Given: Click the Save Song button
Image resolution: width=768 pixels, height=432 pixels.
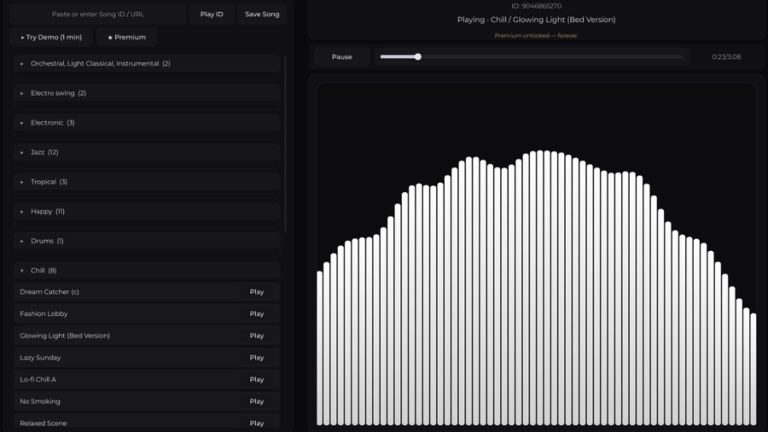Looking at the screenshot, I should [x=262, y=14].
